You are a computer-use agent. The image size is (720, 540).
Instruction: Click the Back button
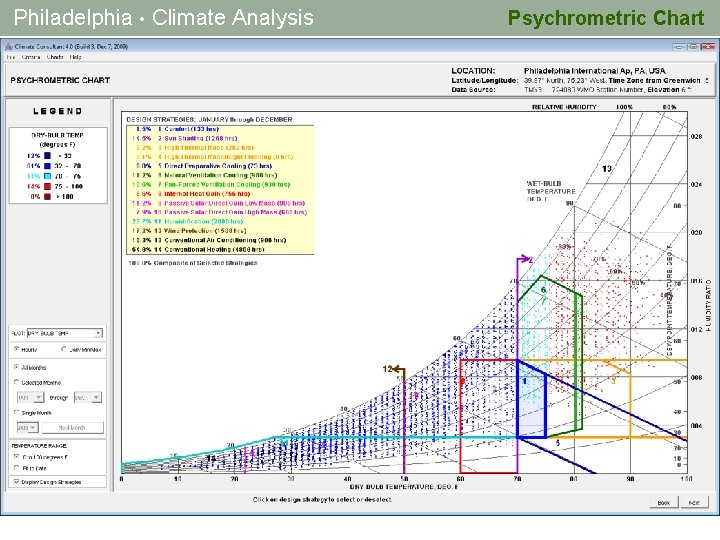664,503
